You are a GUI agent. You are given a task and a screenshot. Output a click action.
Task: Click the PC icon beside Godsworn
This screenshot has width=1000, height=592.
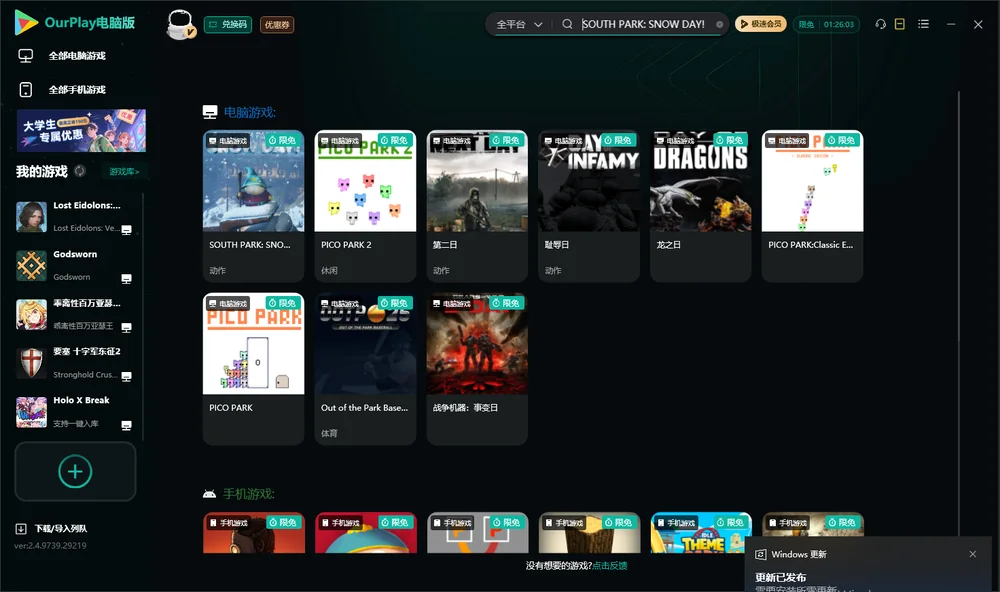point(126,279)
